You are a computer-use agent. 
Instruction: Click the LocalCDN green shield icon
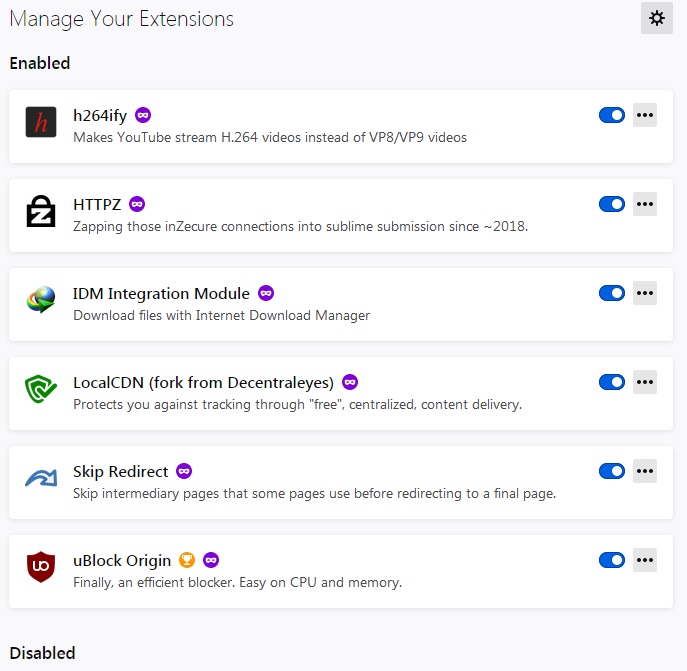(x=41, y=390)
